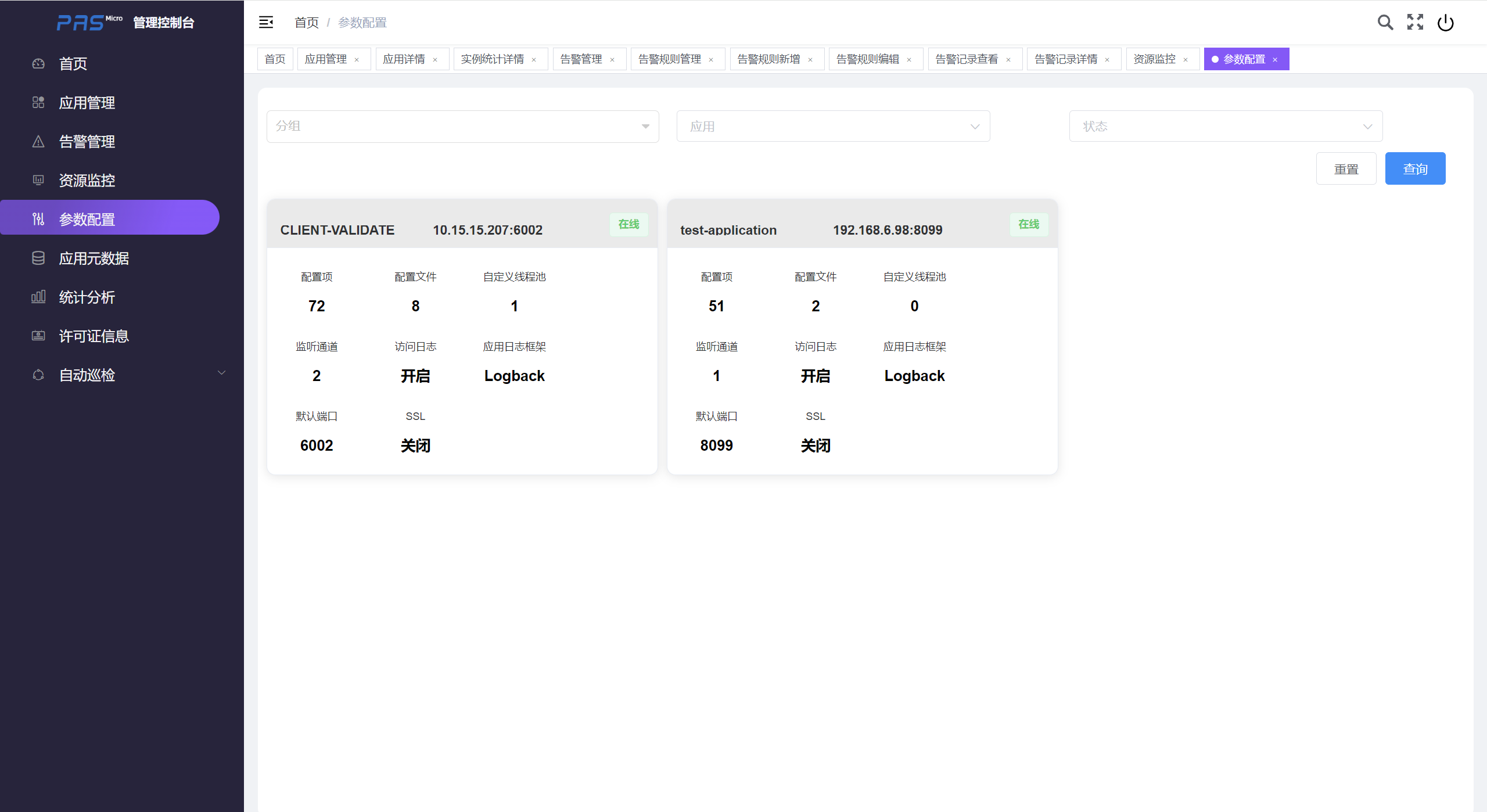
Task: Open the 分组 dropdown
Action: 462,127
